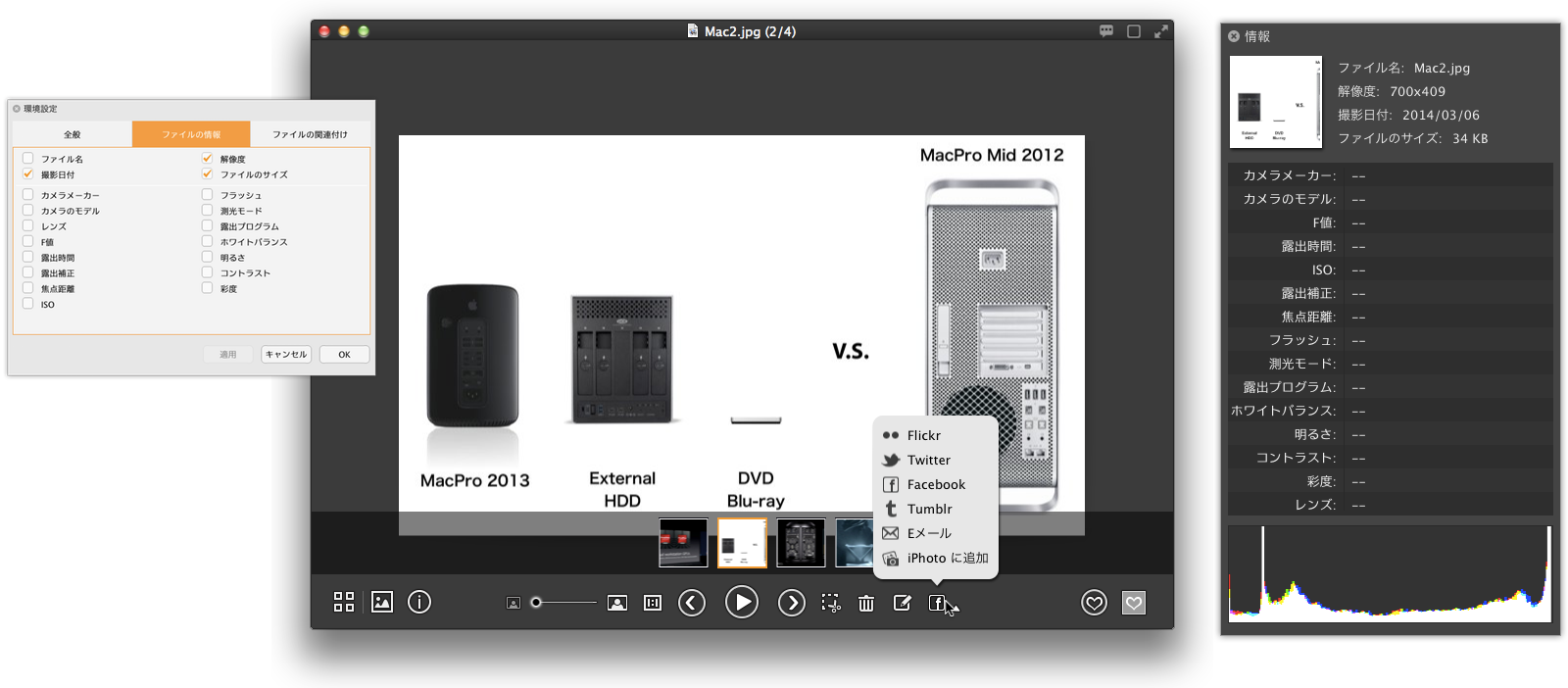Select the red thumbnail in the filmstrip
This screenshot has height=688, width=1568.
(x=683, y=543)
